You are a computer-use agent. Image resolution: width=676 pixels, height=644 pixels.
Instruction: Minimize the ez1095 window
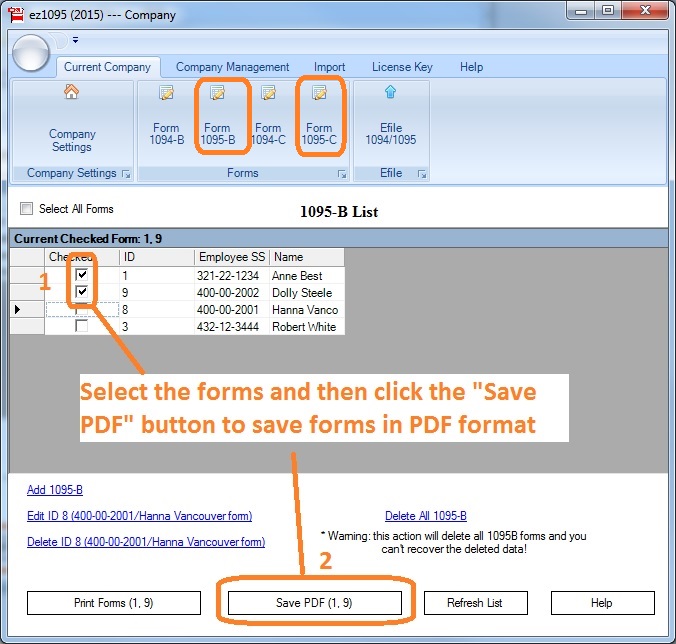(x=581, y=11)
